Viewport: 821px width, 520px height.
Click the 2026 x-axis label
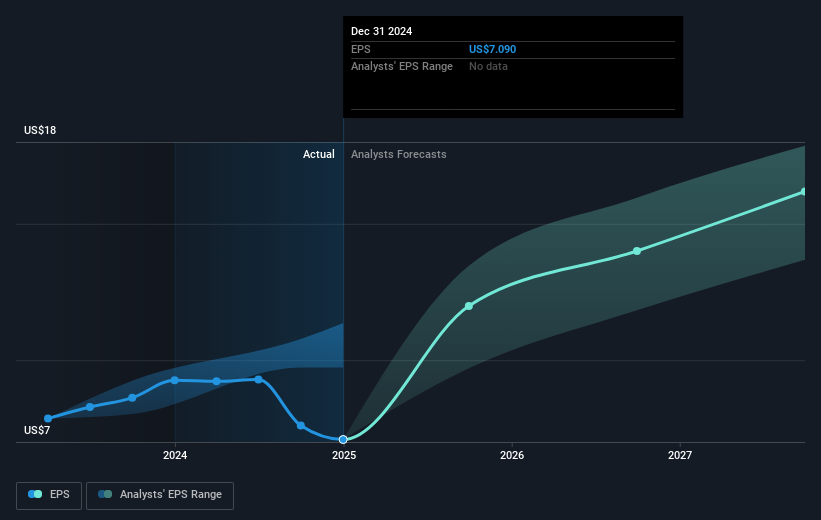(x=512, y=456)
